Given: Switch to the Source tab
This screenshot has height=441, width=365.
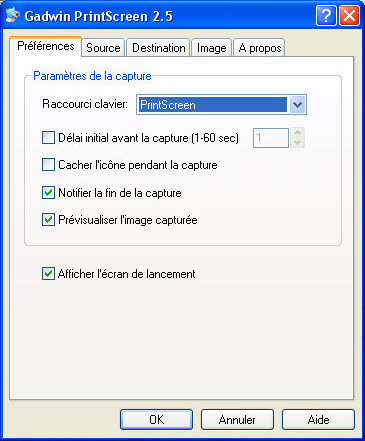Looking at the screenshot, I should (x=103, y=48).
